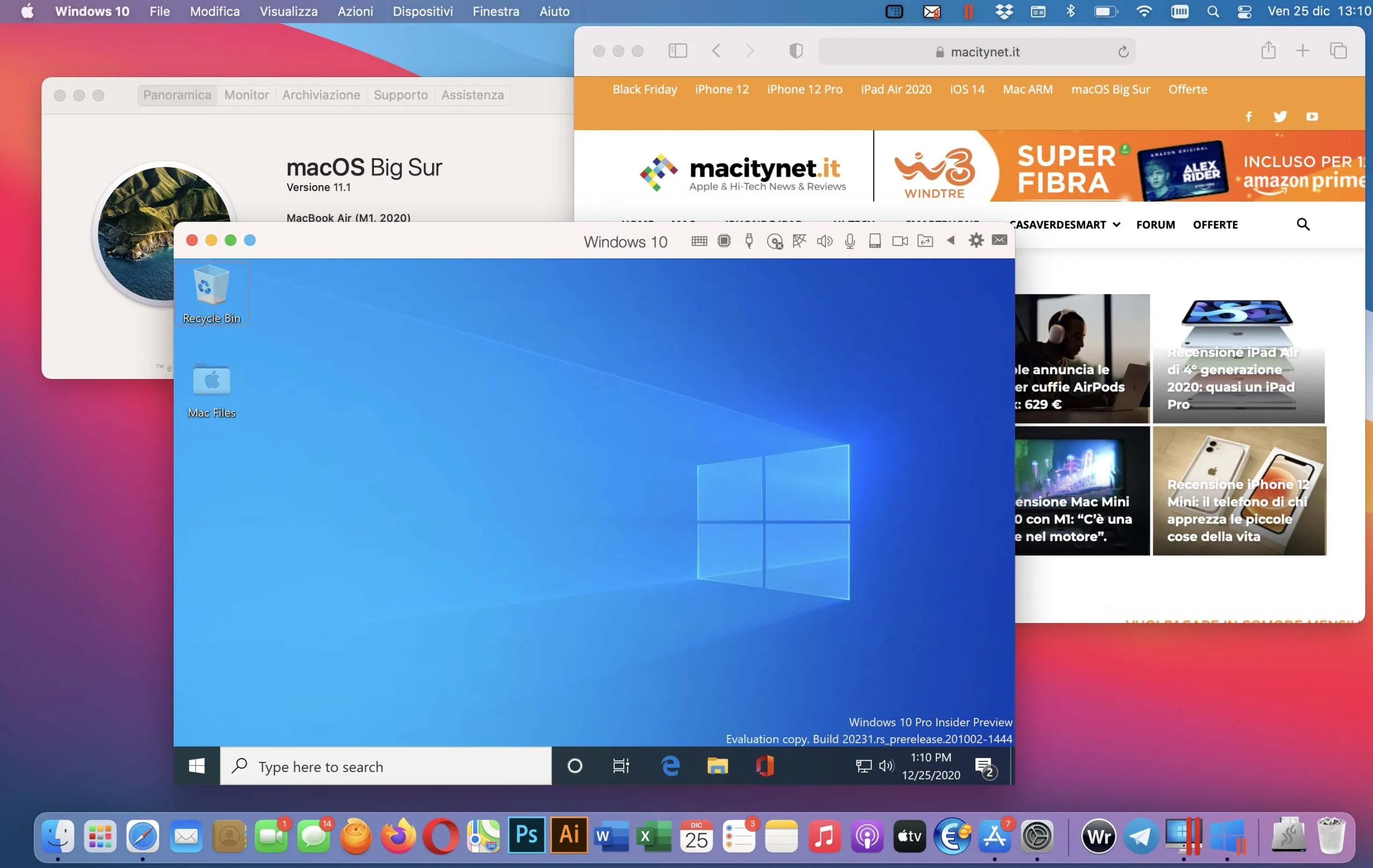Connect a USB device via the Parallels USB icon
The height and width of the screenshot is (868, 1373).
click(749, 241)
